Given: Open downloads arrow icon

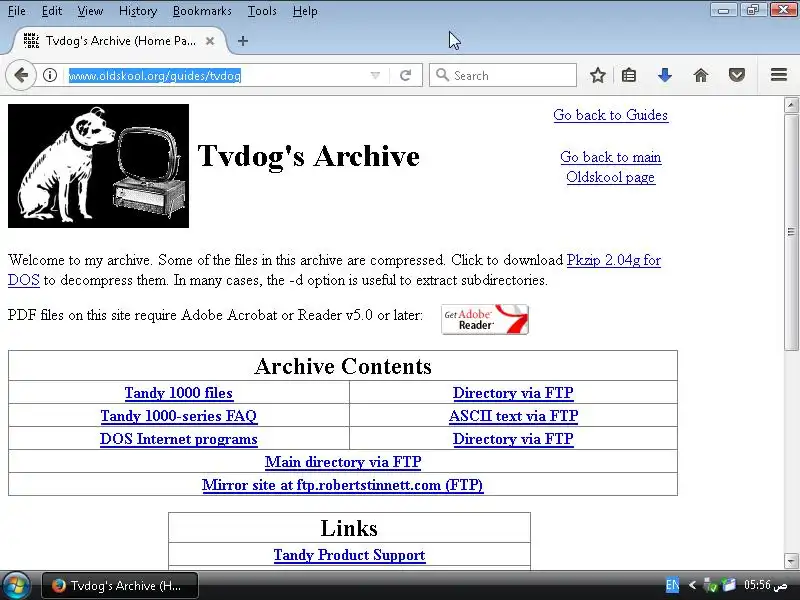Looking at the screenshot, I should [664, 76].
